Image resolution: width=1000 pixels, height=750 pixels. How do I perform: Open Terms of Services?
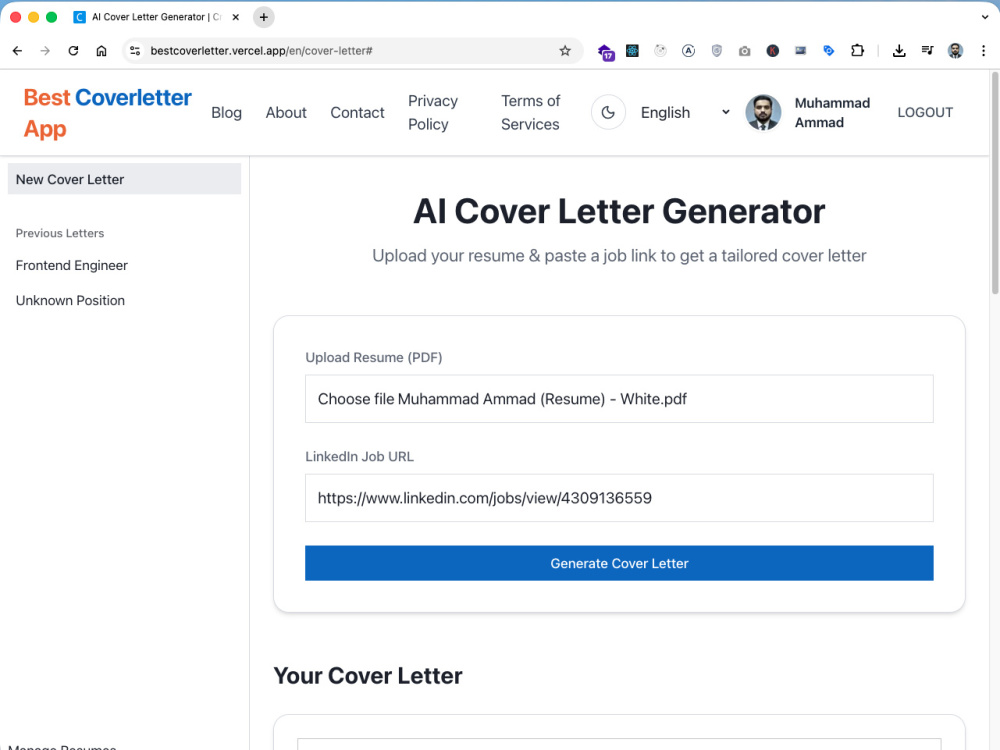(531, 113)
